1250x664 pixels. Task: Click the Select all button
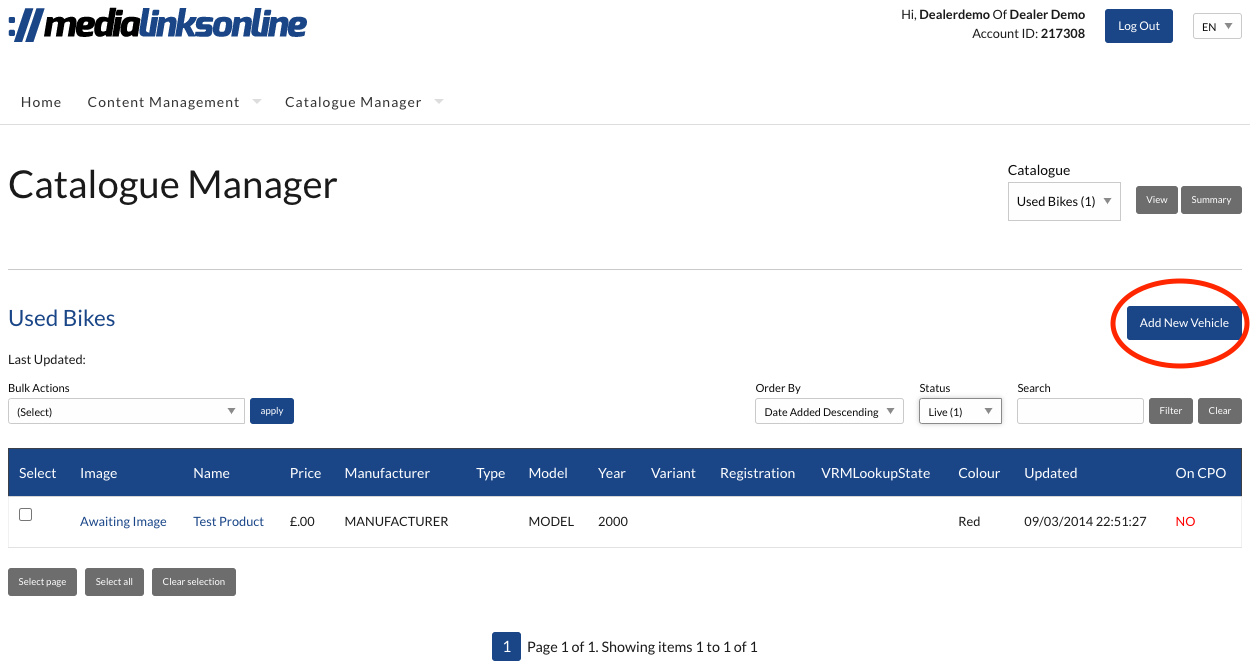pyautogui.click(x=114, y=582)
